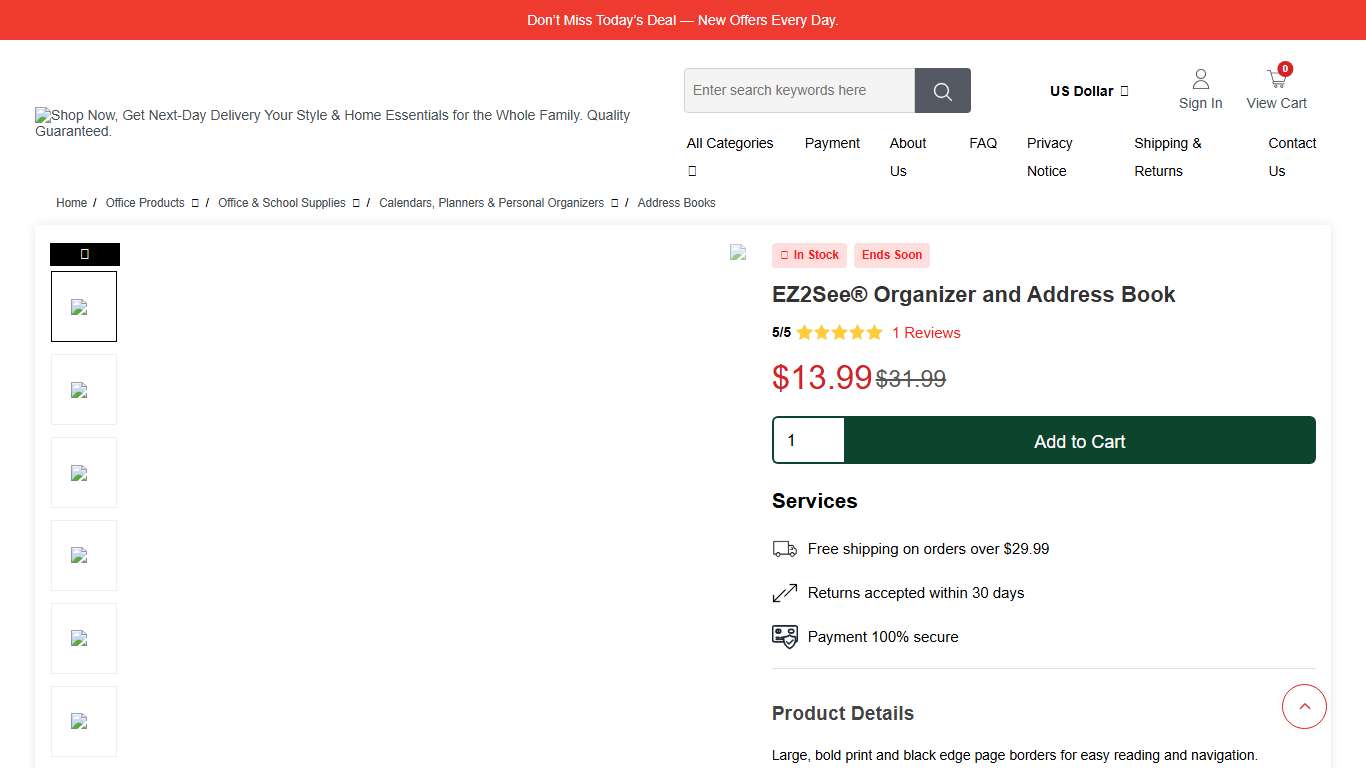Viewport: 1366px width, 768px height.
Task: Click the In Stock badge
Action: click(x=809, y=255)
